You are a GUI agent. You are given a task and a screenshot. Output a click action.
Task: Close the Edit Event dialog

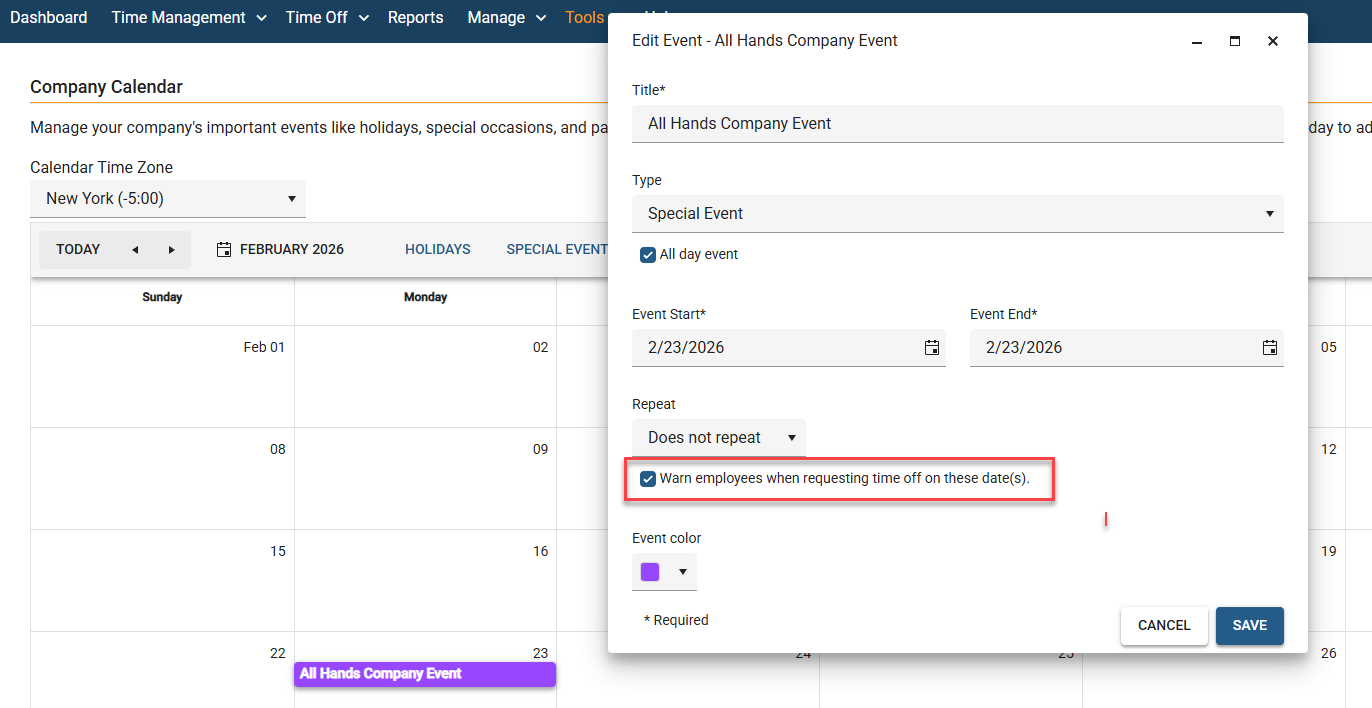point(1273,41)
